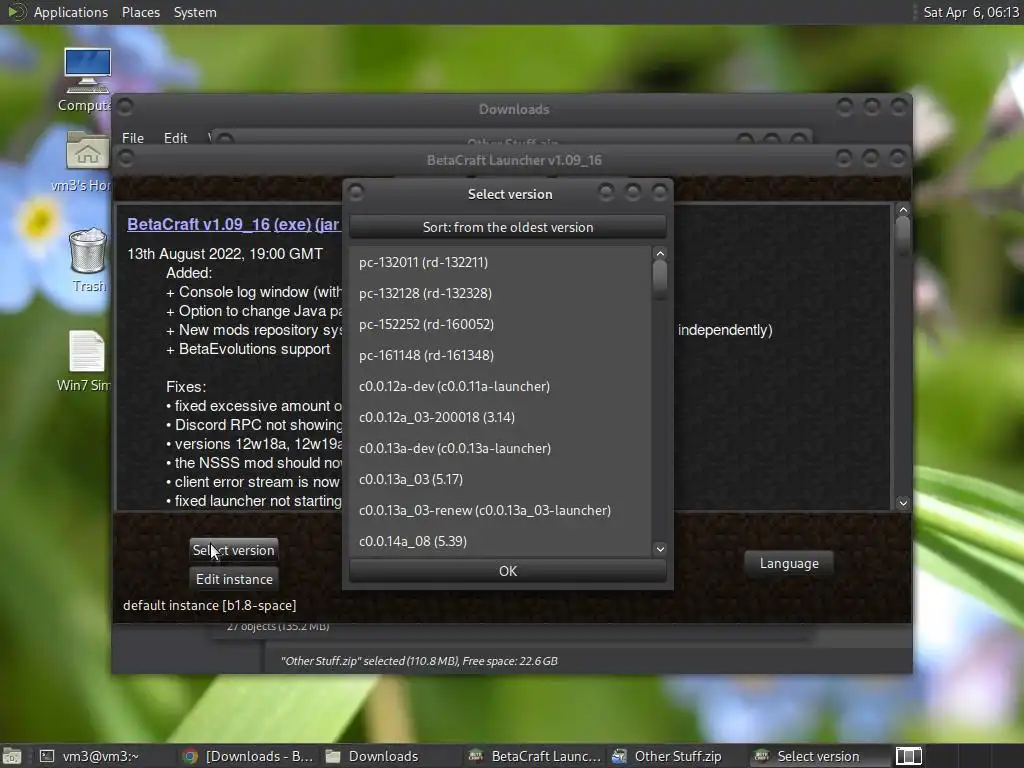The width and height of the screenshot is (1024, 768).
Task: Open the Applications menu
Action: coord(71,12)
